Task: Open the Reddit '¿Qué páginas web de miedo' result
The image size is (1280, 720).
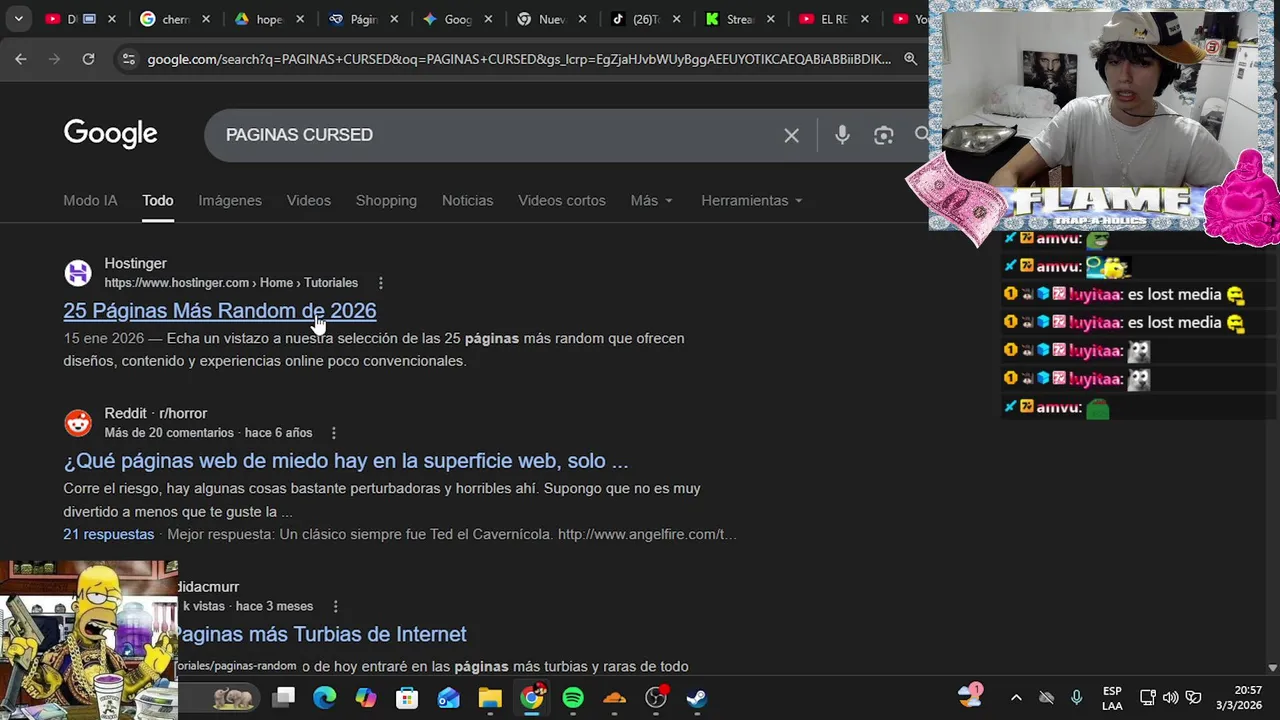Action: (345, 461)
